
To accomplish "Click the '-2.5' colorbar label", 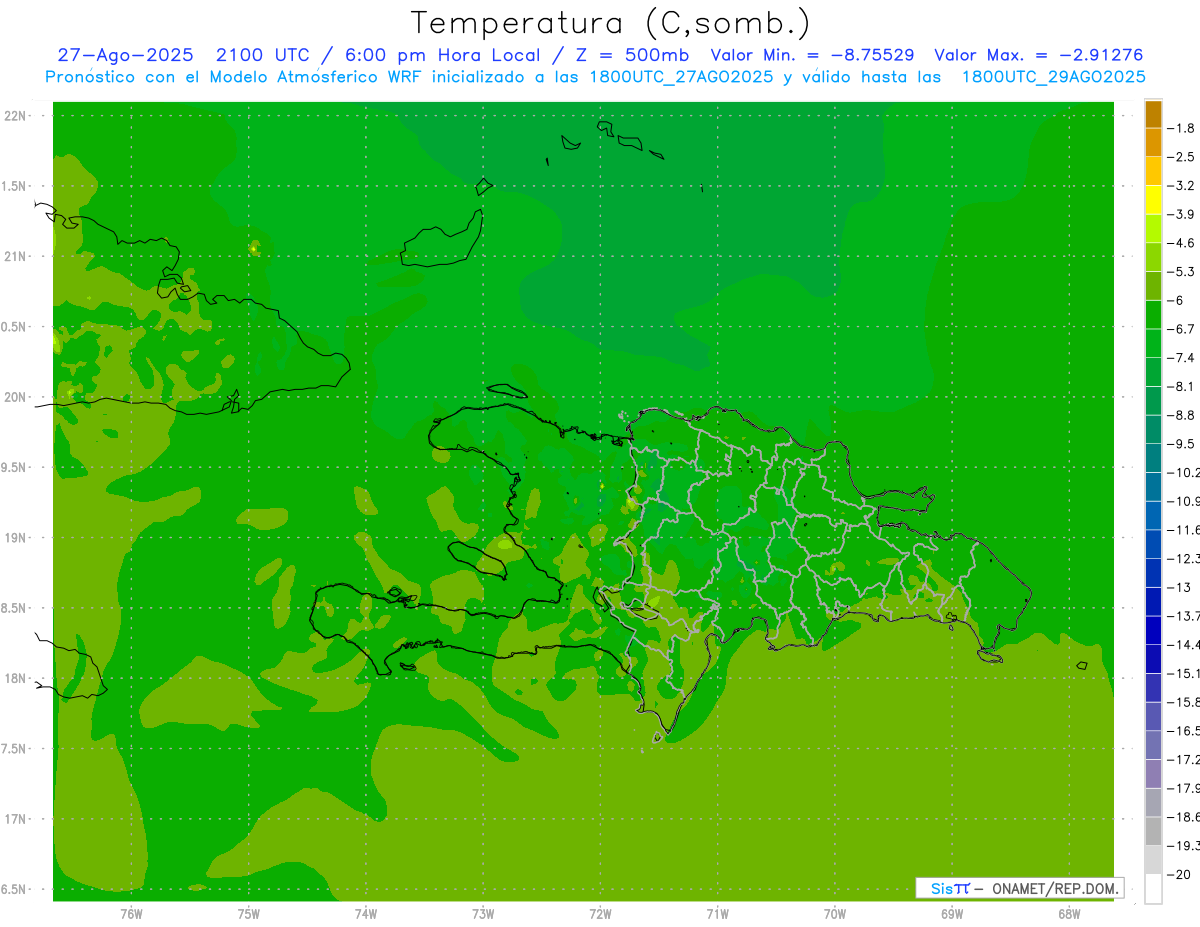I will coord(1183,157).
